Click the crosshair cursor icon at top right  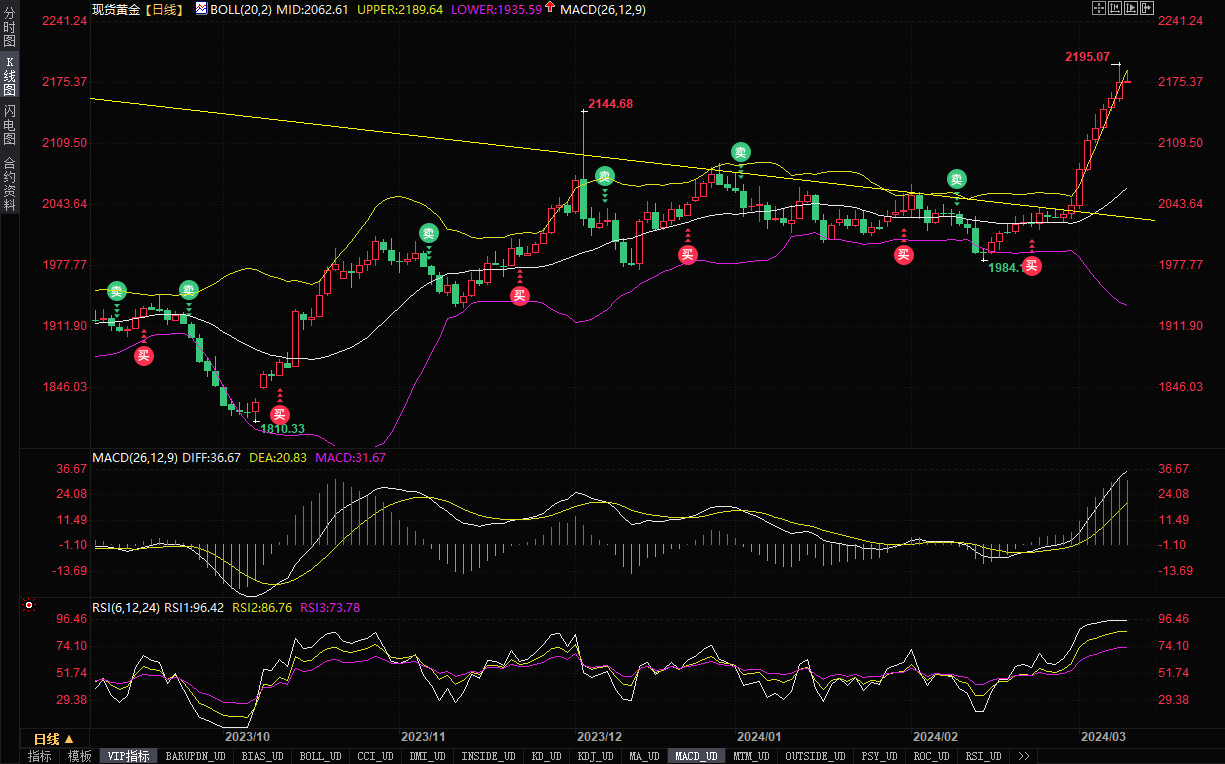pos(1100,8)
